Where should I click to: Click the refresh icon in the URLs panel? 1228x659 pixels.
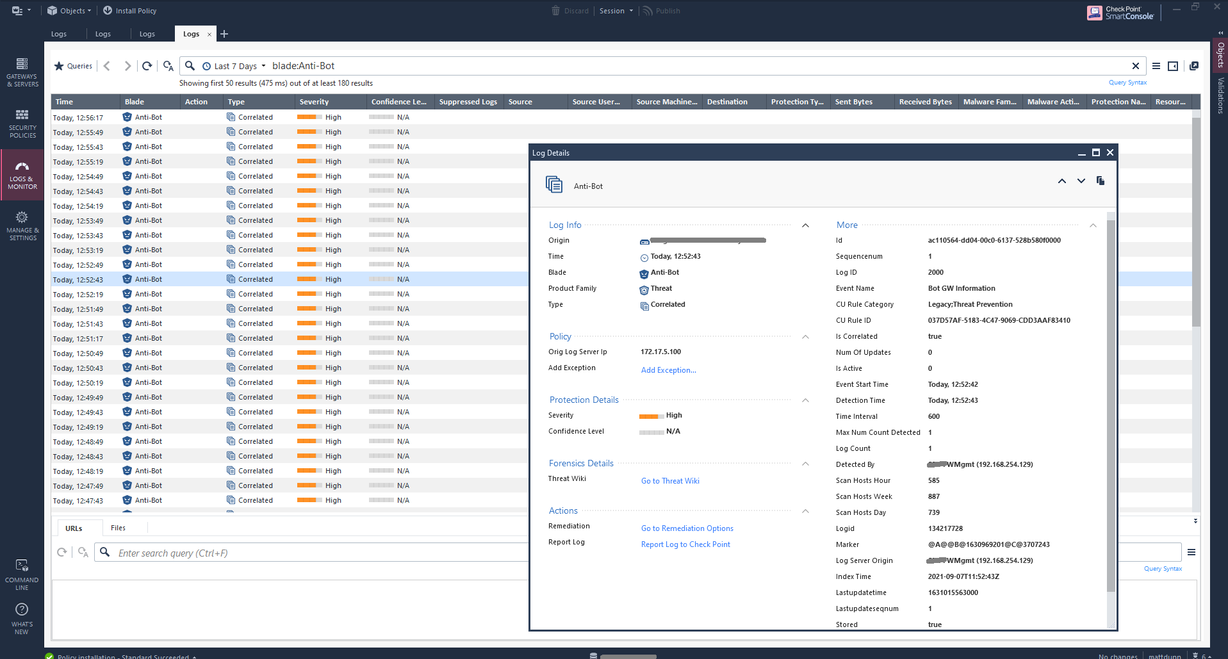coord(62,552)
